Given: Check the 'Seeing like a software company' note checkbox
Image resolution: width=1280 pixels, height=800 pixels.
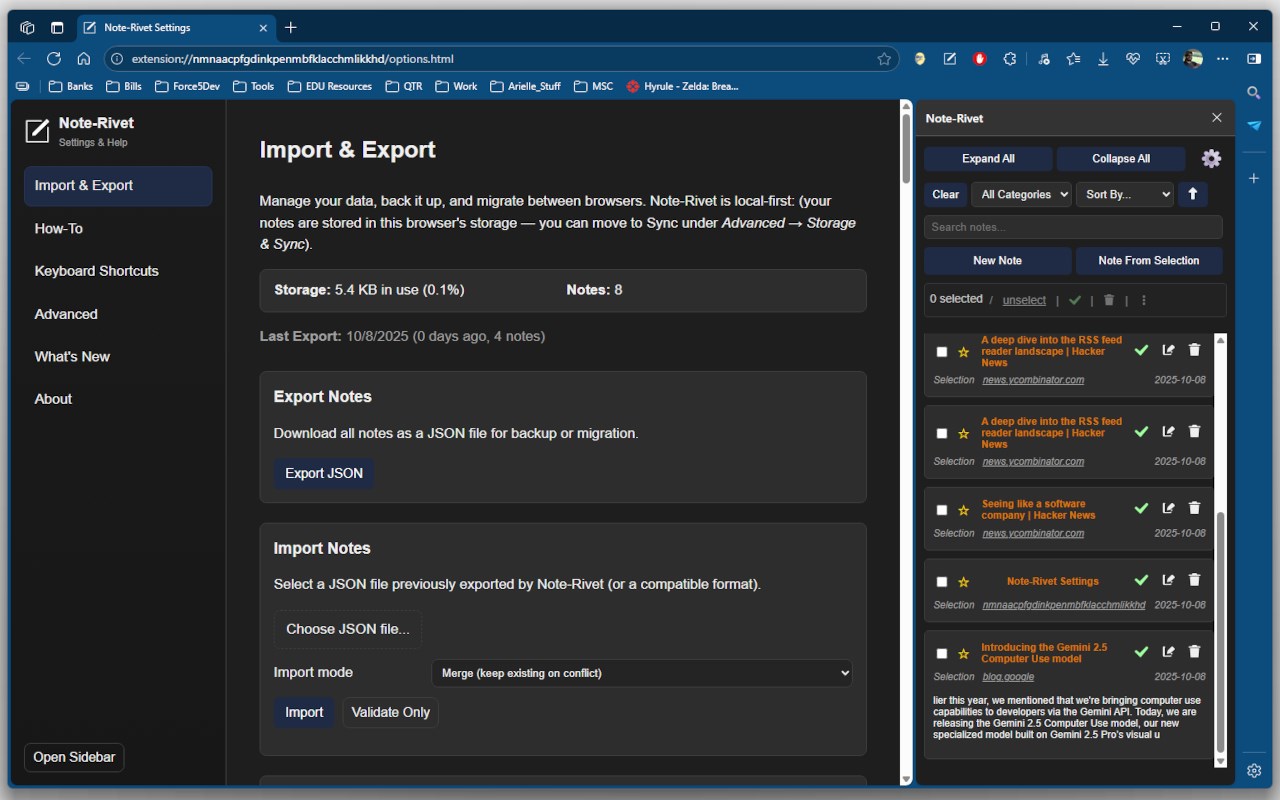Looking at the screenshot, I should (x=942, y=510).
